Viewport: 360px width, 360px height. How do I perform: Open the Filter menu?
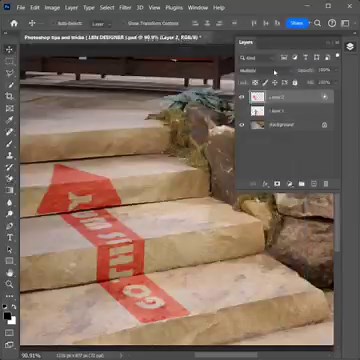(x=125, y=7)
